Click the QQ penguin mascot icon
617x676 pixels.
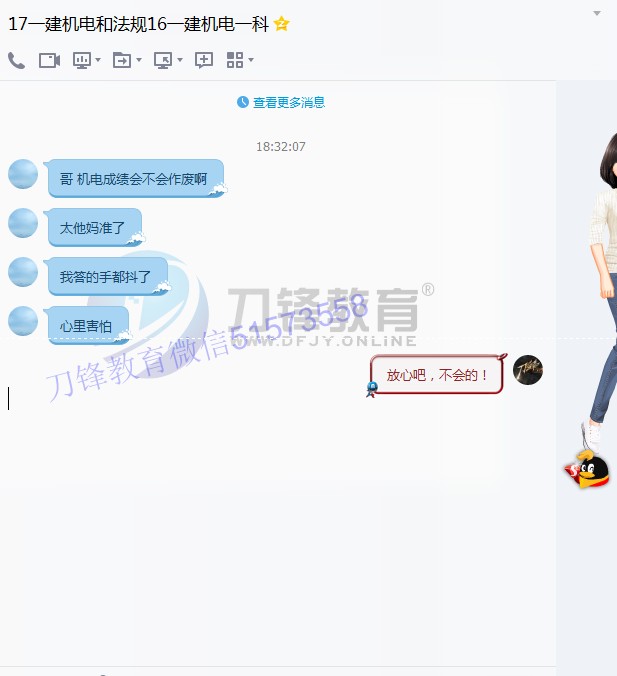[590, 470]
